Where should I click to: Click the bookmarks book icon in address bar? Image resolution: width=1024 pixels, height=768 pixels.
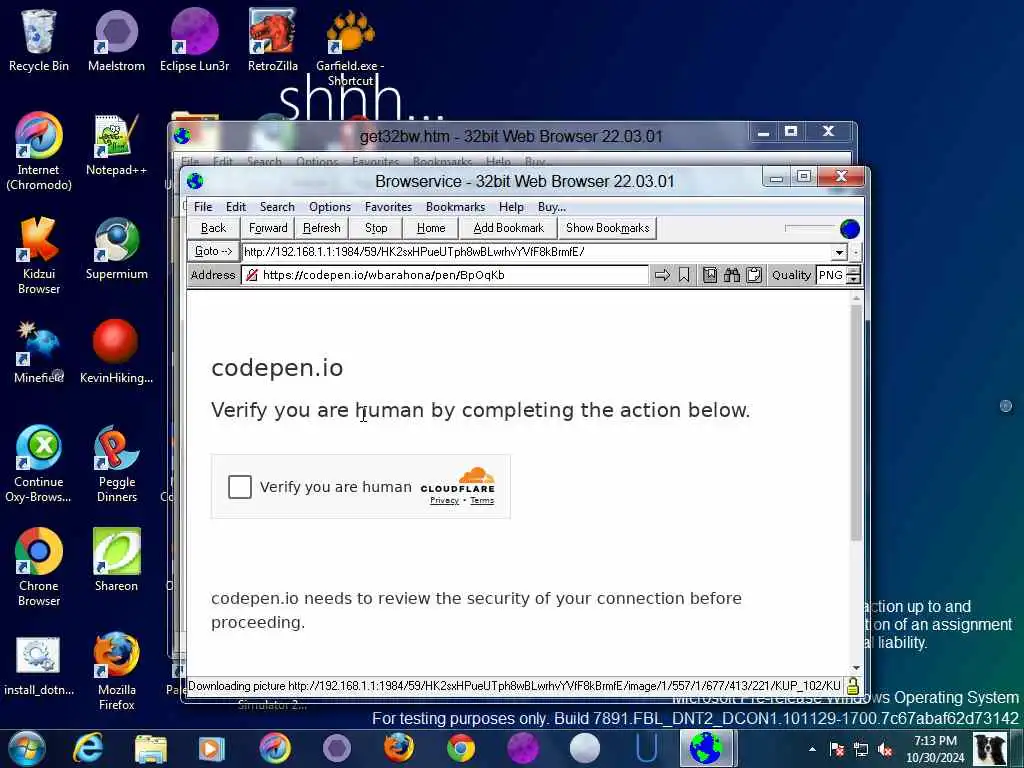coord(710,275)
